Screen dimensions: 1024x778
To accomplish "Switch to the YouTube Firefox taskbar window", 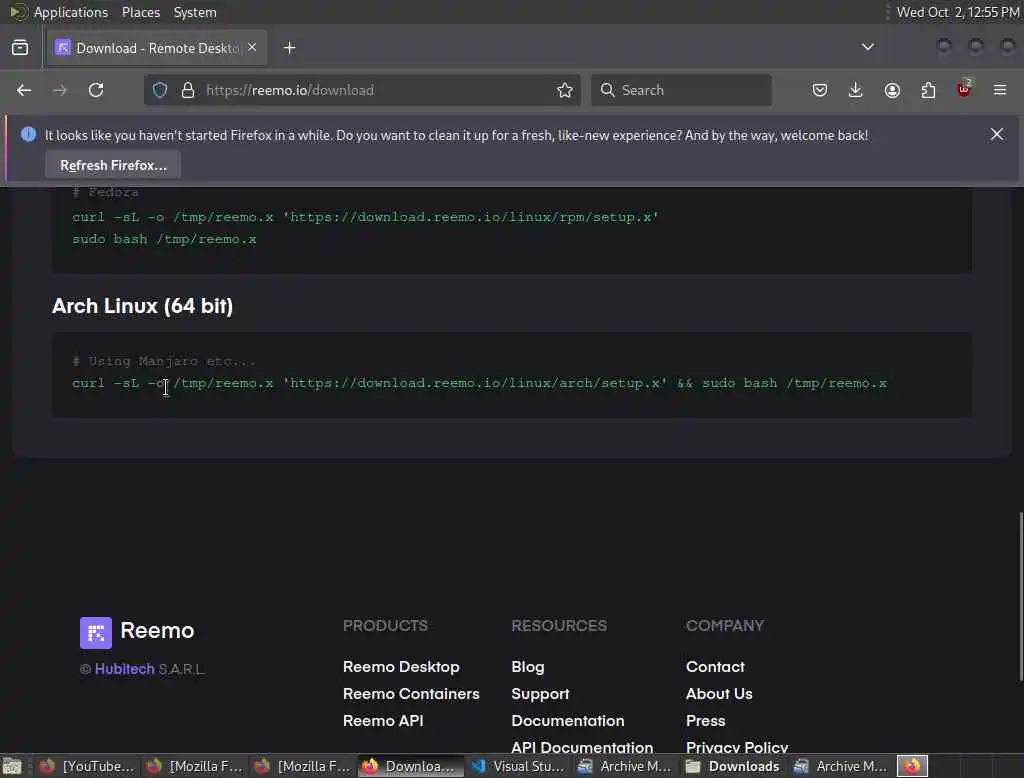I will tap(86, 766).
